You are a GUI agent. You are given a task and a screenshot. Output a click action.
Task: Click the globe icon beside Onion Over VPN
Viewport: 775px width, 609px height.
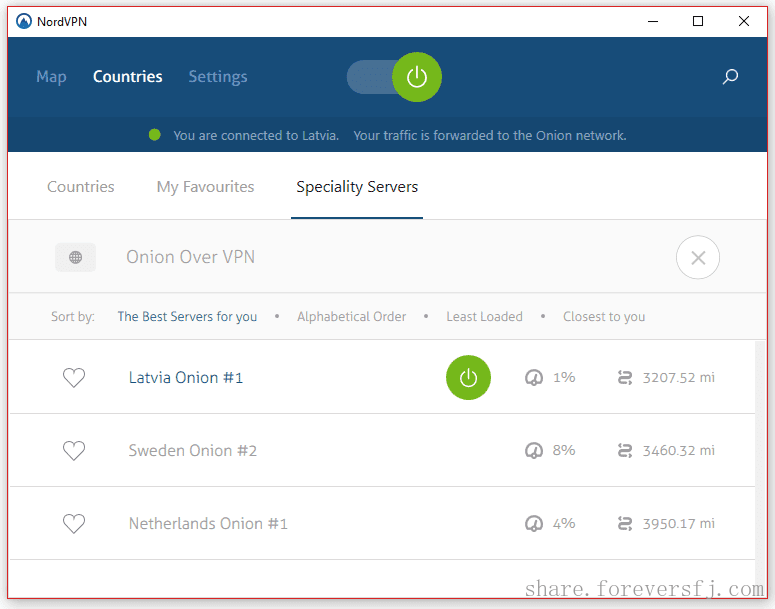76,258
